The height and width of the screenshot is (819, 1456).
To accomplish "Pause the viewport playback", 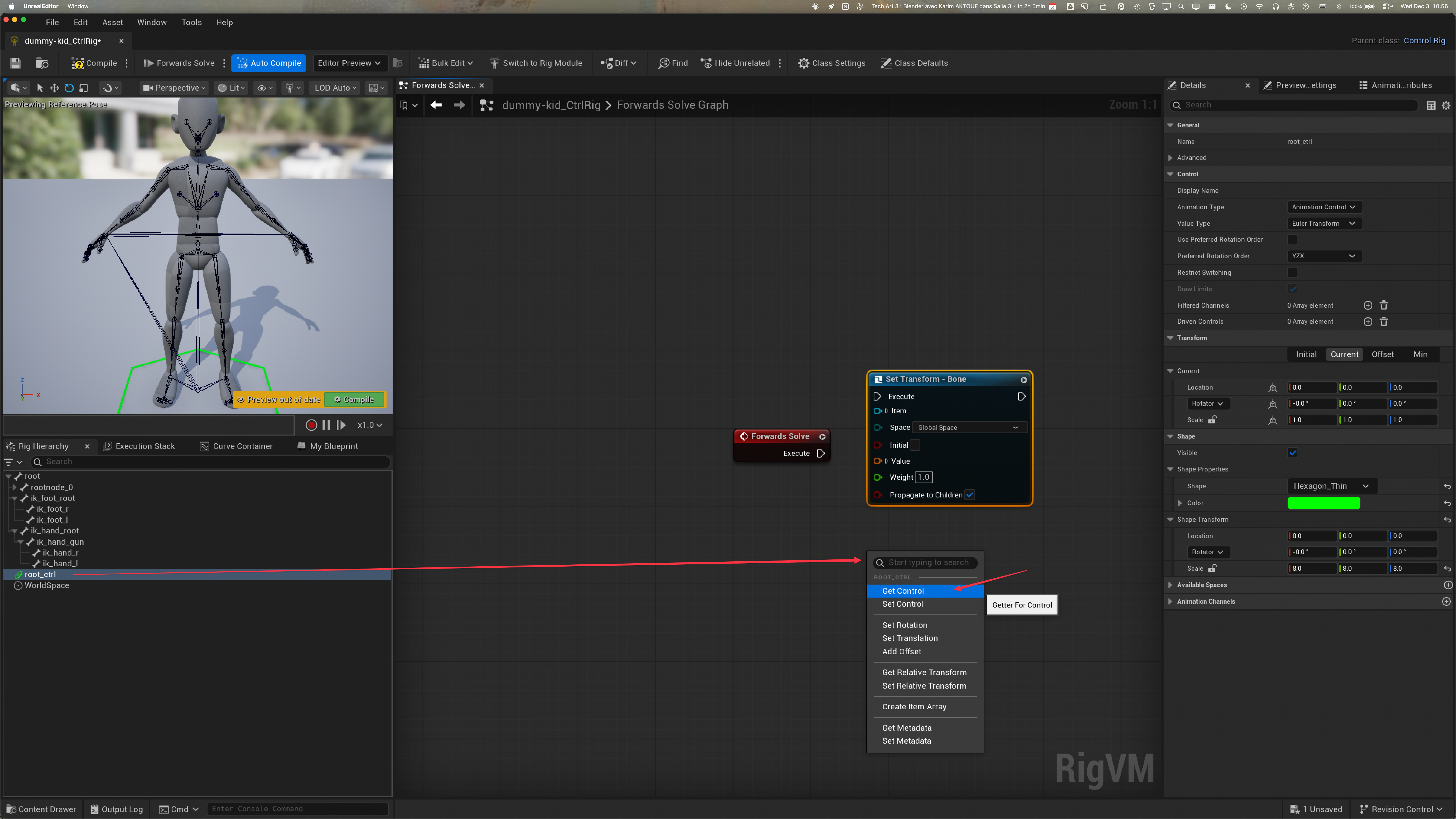I will (326, 425).
